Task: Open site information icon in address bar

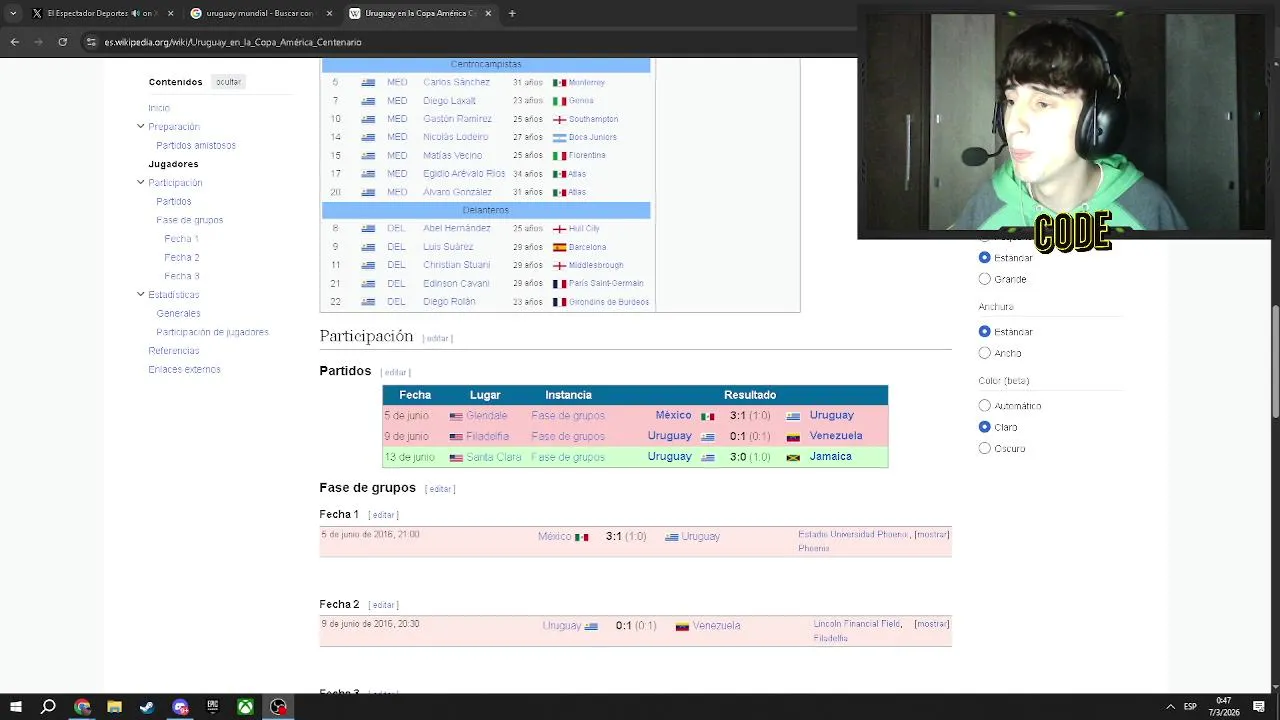Action: click(x=92, y=42)
